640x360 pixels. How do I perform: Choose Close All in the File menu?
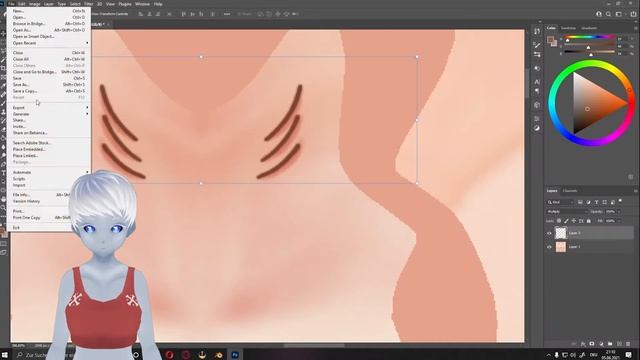(x=49, y=59)
